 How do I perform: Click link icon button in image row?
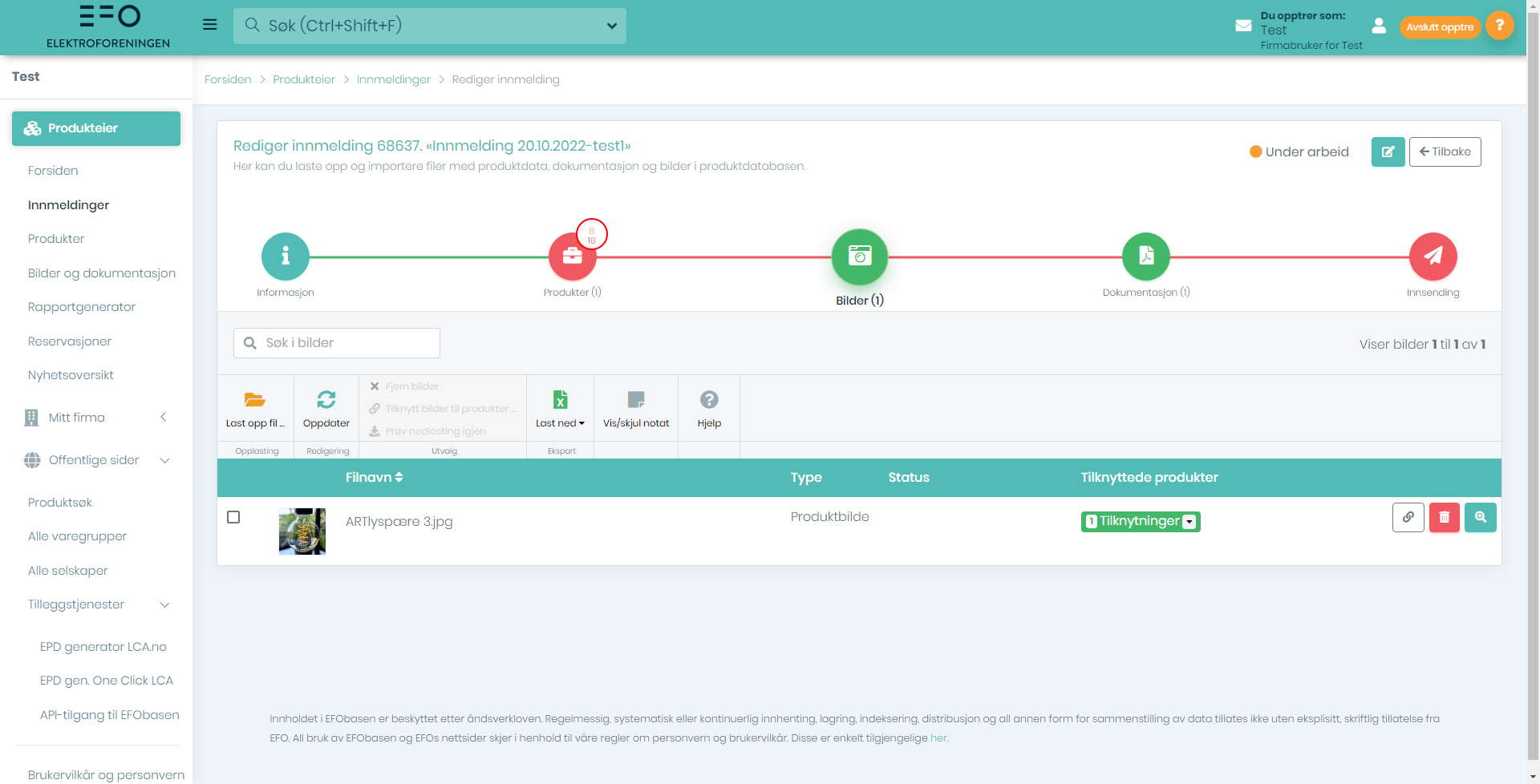coord(1408,518)
